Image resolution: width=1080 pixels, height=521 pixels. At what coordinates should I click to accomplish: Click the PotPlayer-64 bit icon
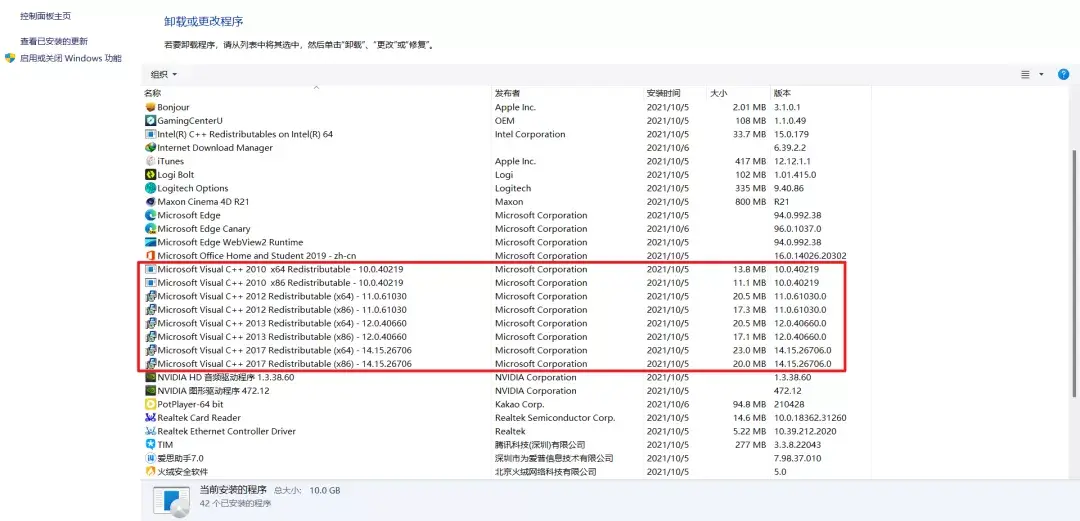(x=151, y=404)
